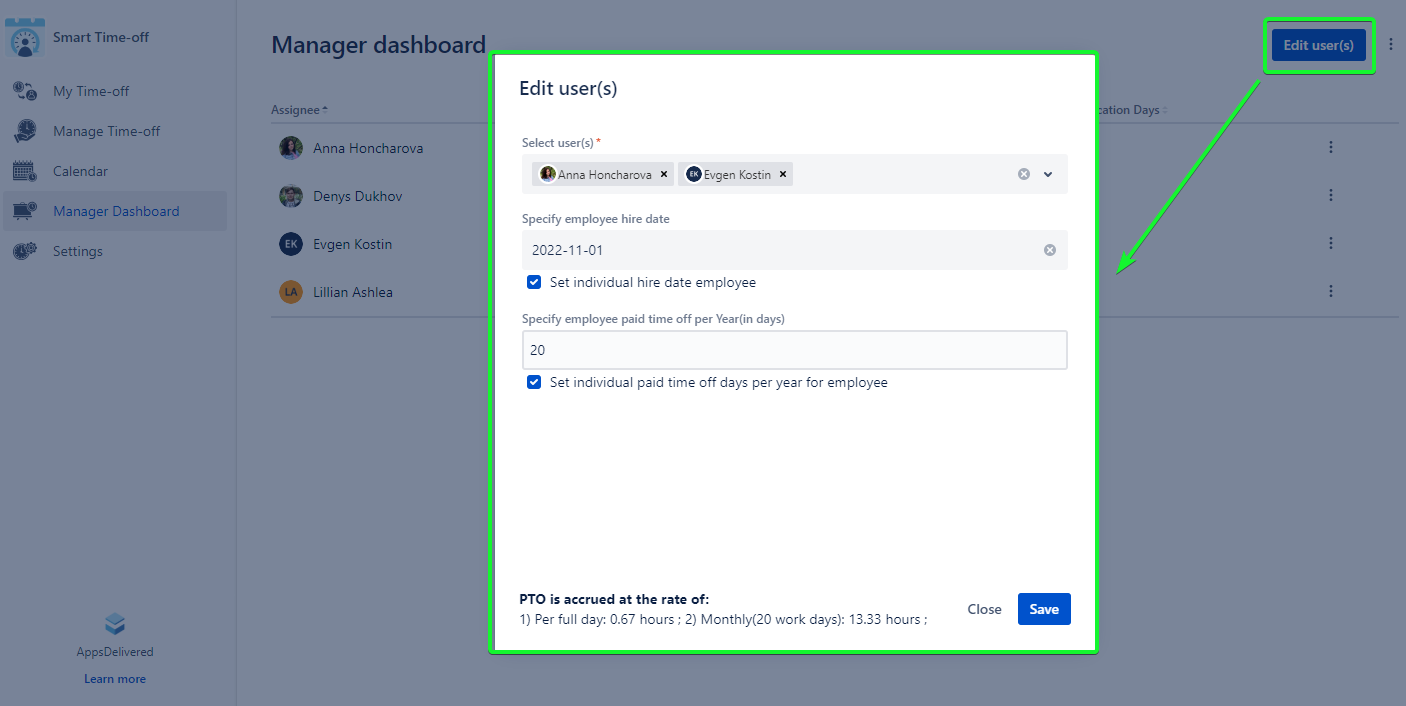Open the Manager Dashboard menu item
Viewport: 1406px width, 706px height.
116,211
